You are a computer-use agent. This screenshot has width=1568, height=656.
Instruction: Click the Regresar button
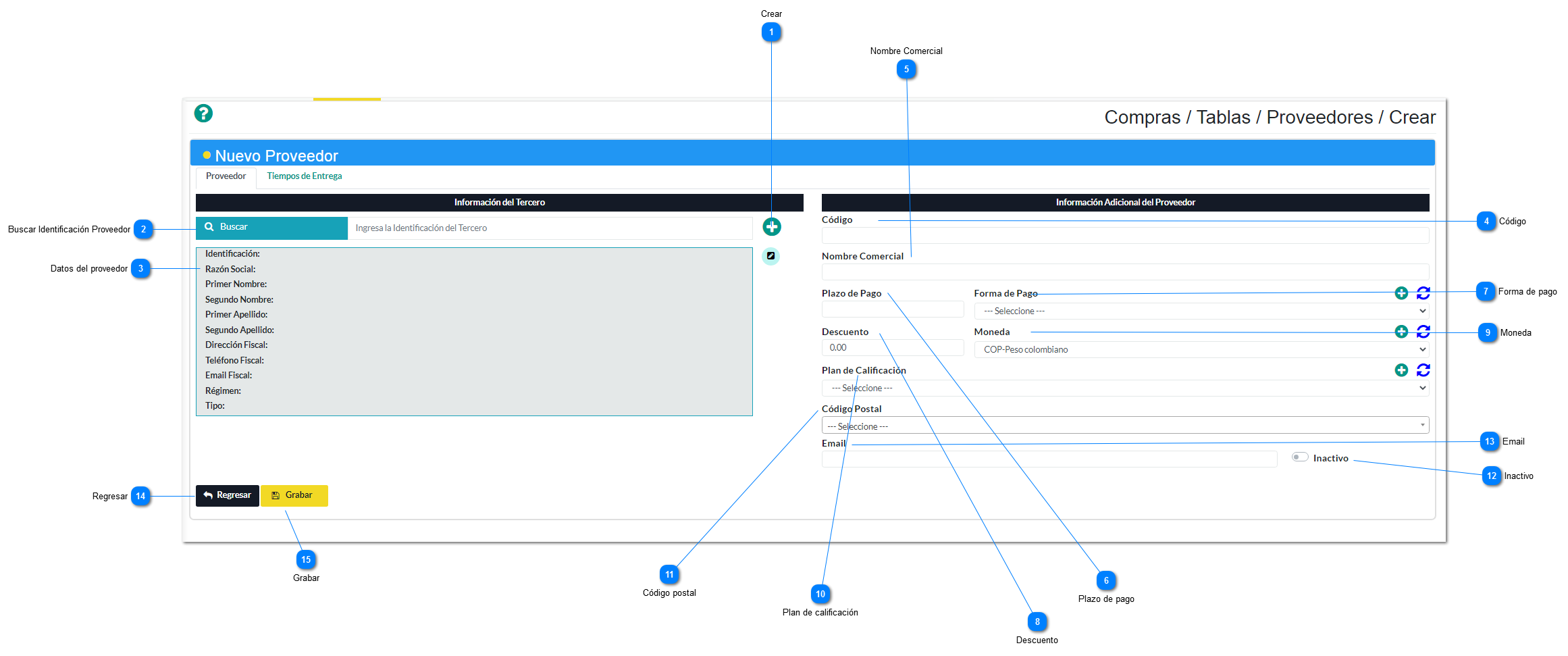click(x=228, y=496)
